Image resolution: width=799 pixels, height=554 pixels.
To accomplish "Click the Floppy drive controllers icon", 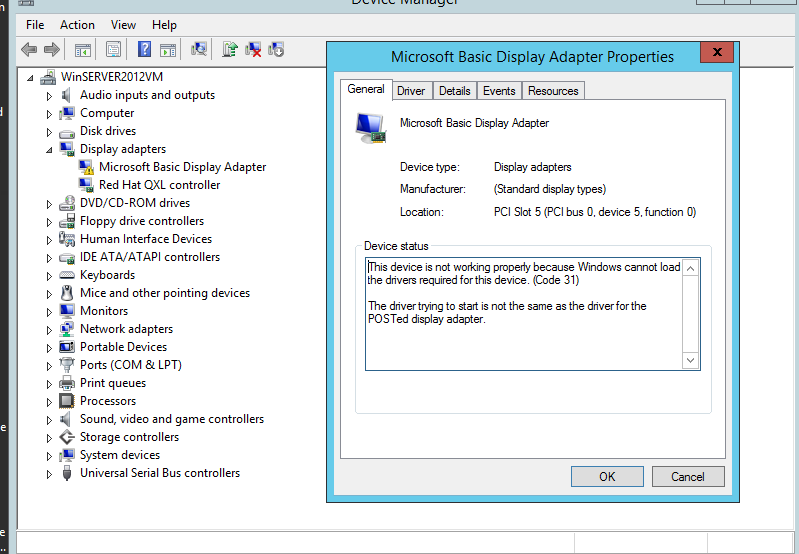I will coord(67,221).
